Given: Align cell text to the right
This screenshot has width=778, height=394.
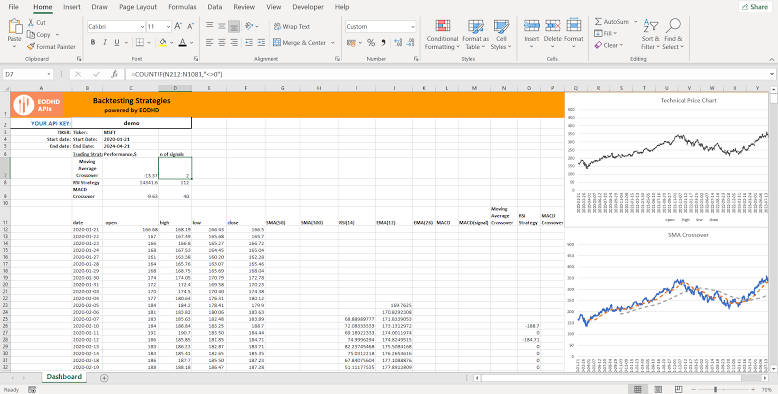Looking at the screenshot, I should pos(234,43).
